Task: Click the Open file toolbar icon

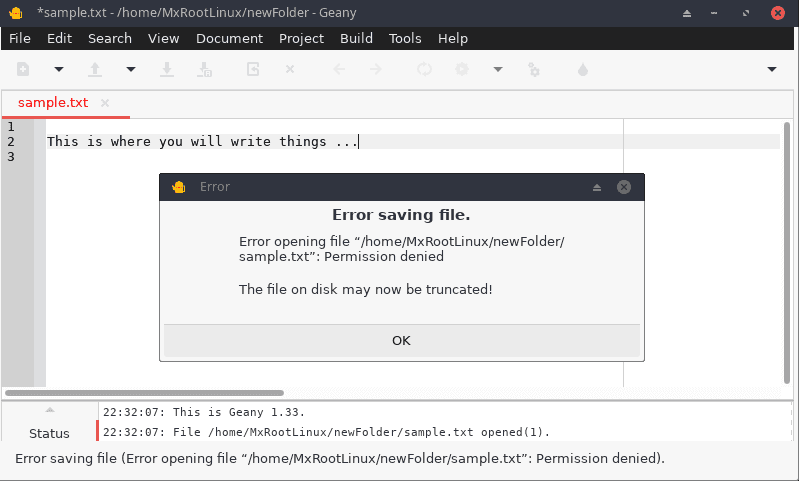Action: click(x=95, y=69)
